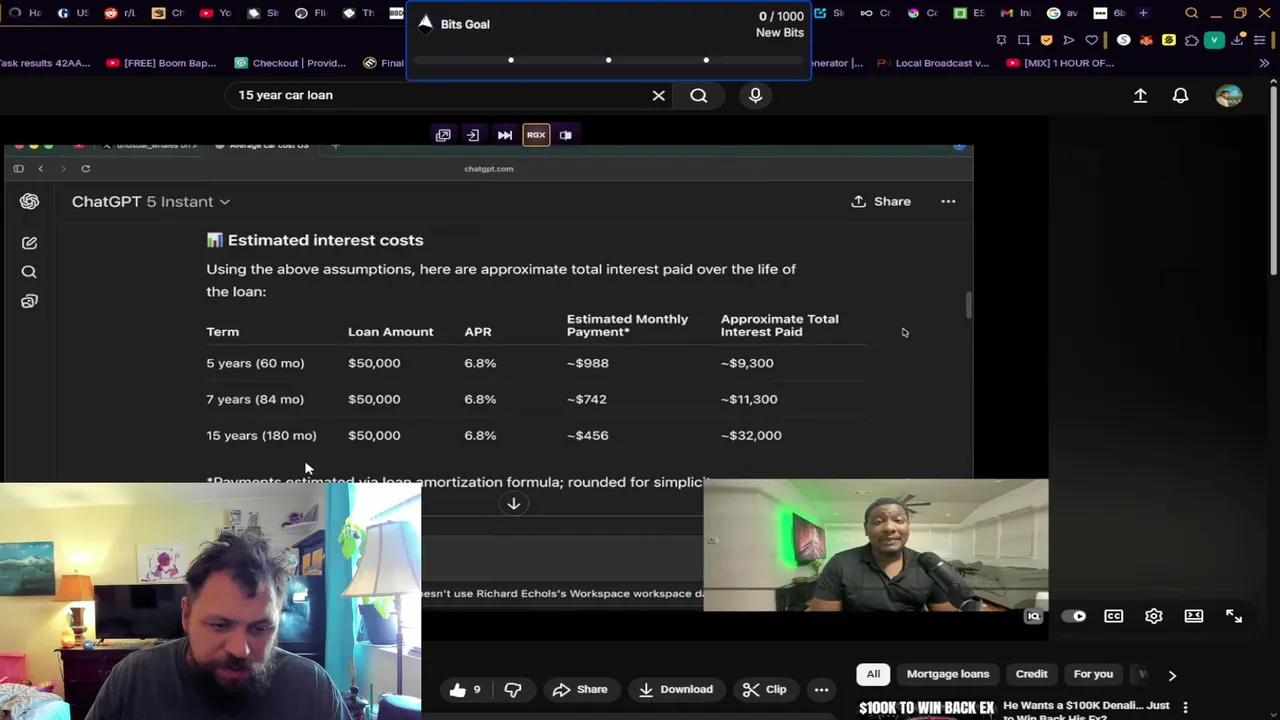Select the Mortgage loans chip
1280x720 pixels.
point(948,674)
